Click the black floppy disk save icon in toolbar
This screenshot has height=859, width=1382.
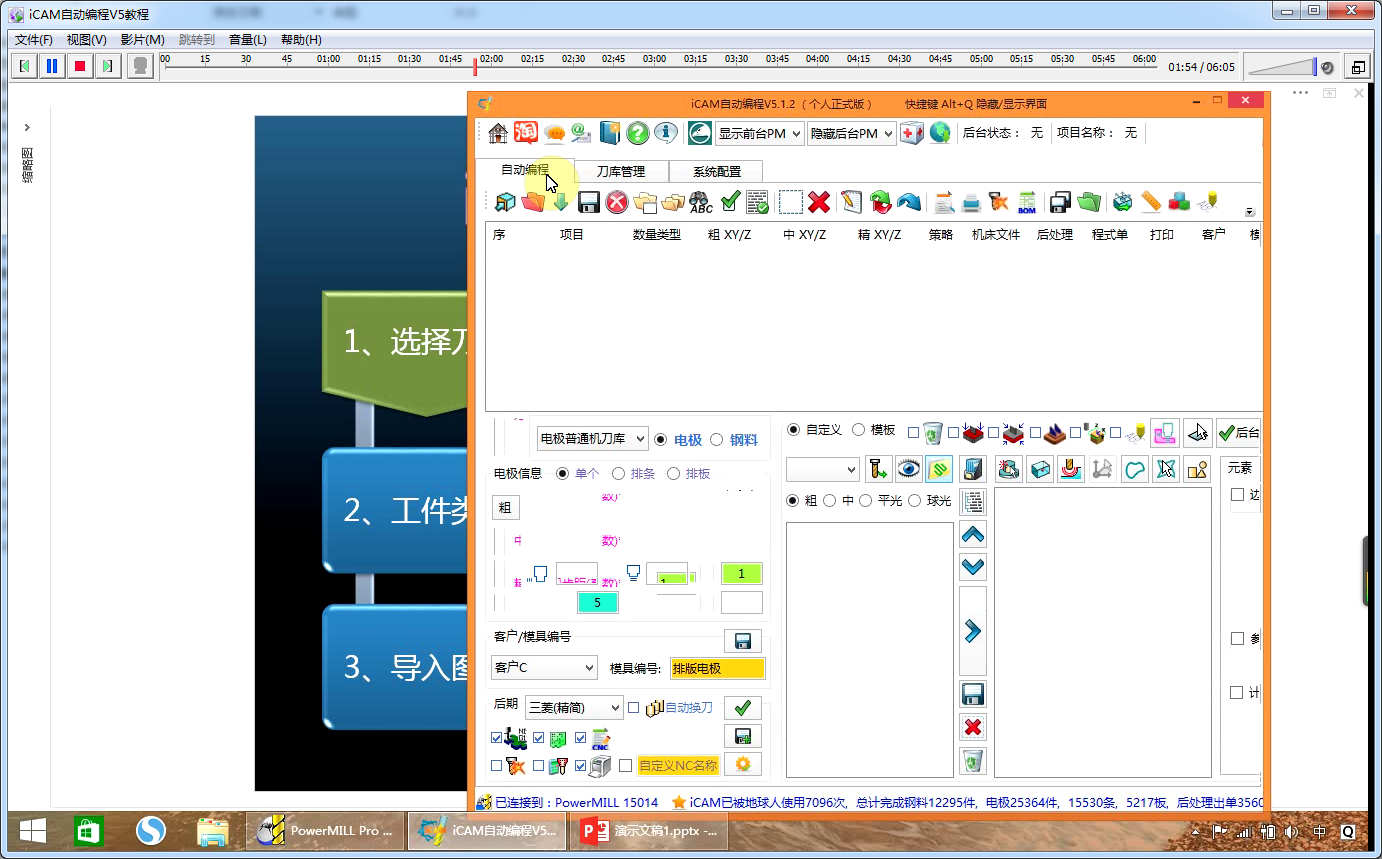[x=589, y=202]
